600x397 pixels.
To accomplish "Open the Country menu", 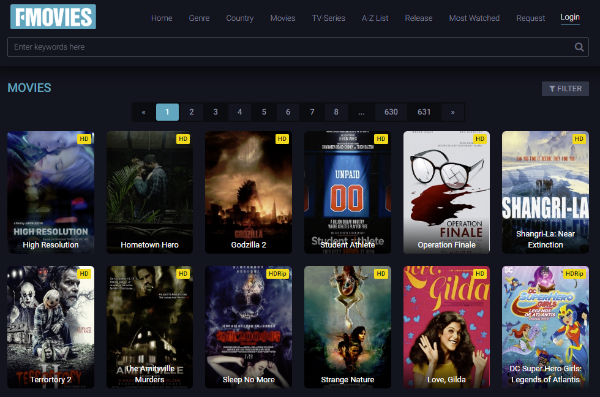I will [x=240, y=18].
